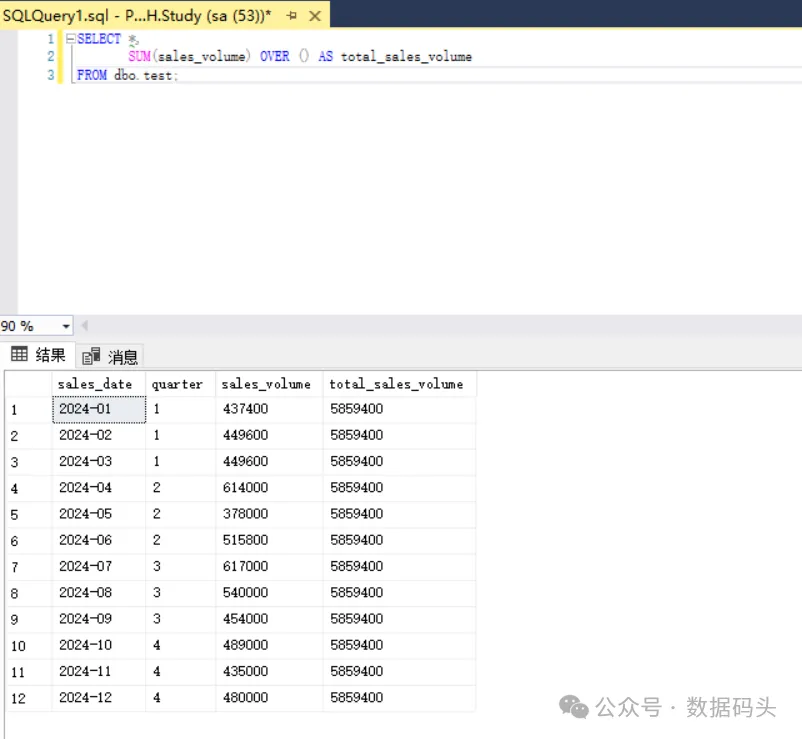Click the FROM keyword on line 3
Viewport: 802px width, 739px height.
92,75
